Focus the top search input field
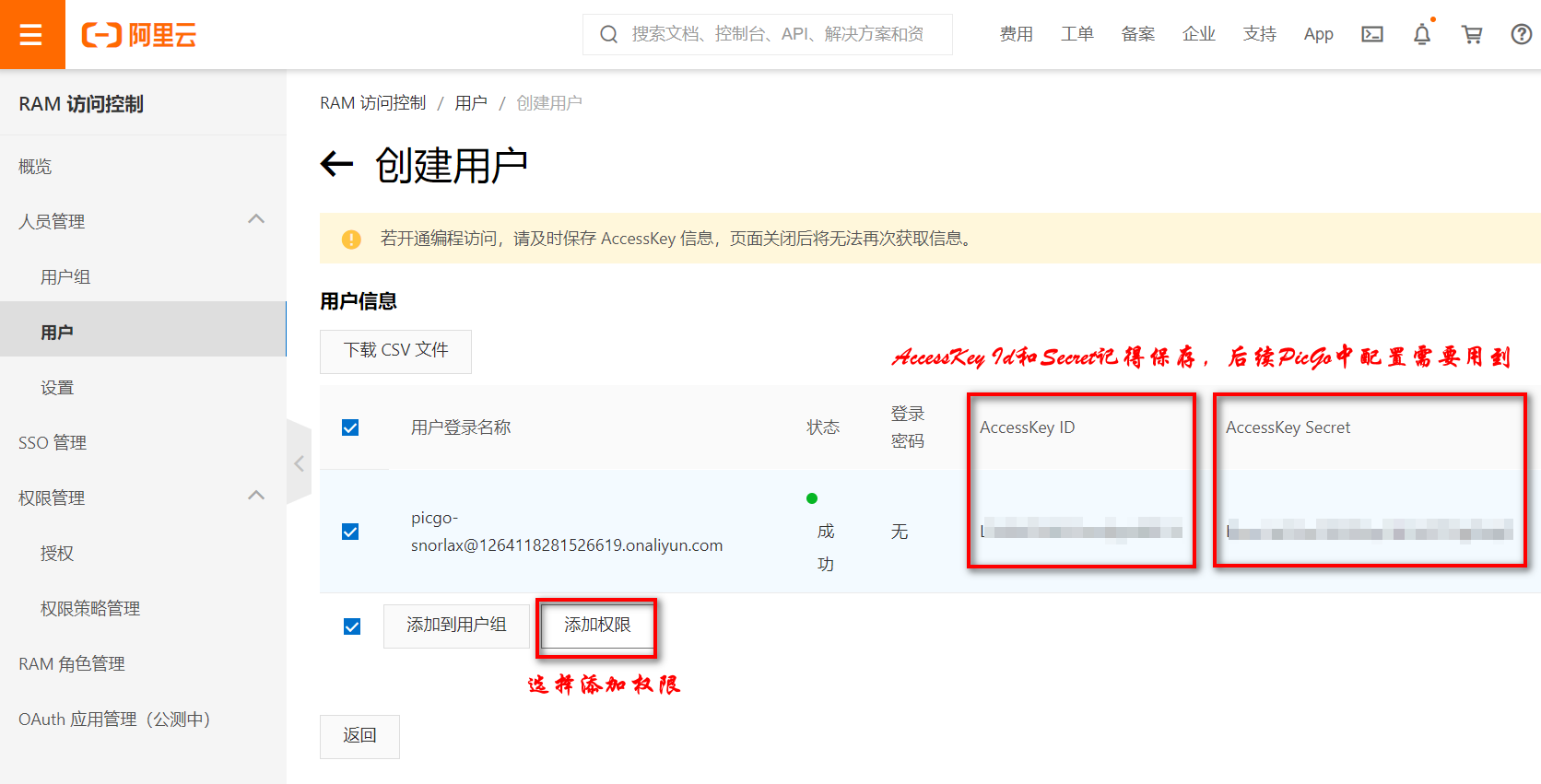This screenshot has width=1541, height=784. click(x=768, y=34)
